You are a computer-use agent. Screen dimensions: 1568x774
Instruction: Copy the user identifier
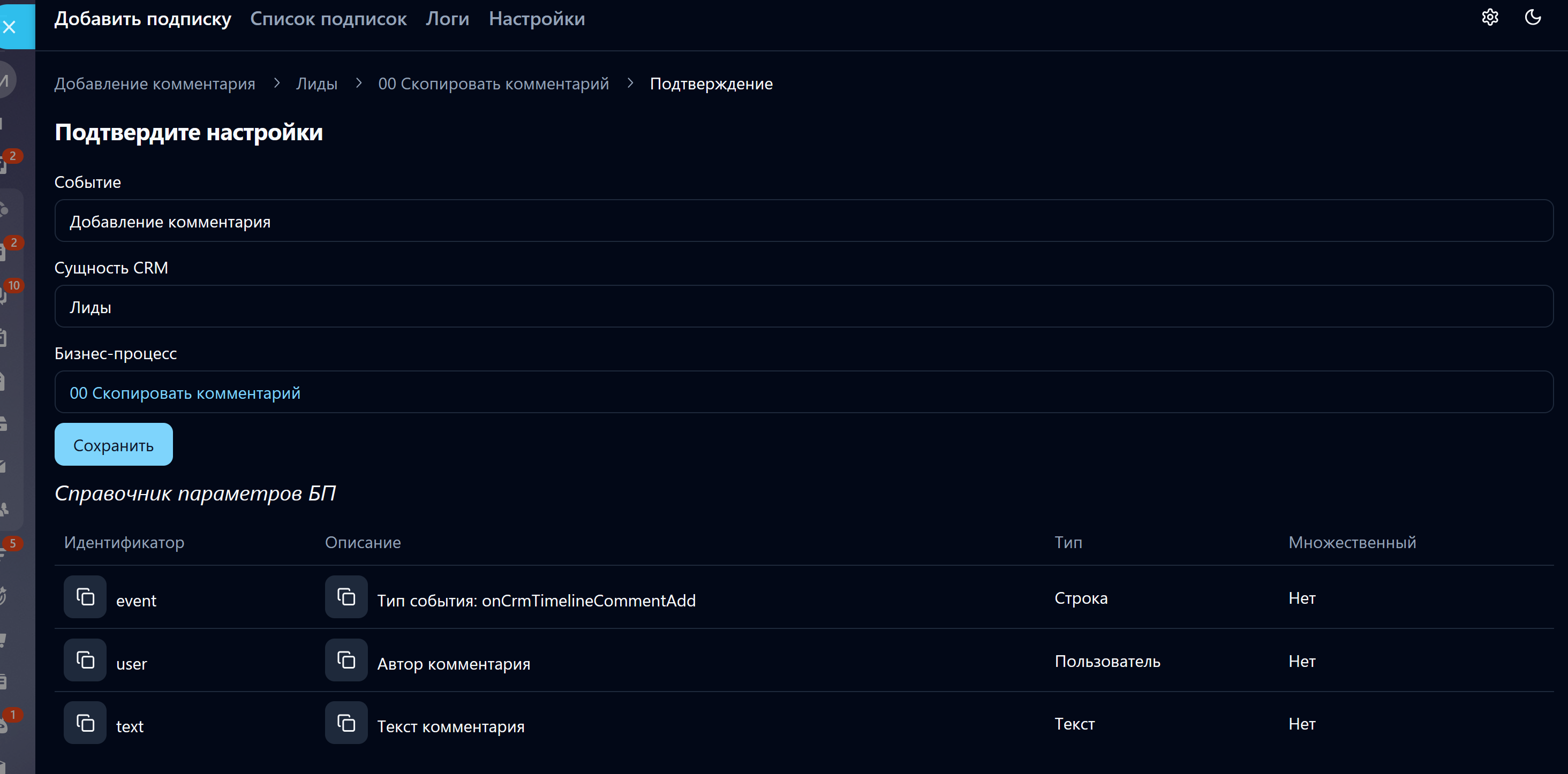point(85,659)
